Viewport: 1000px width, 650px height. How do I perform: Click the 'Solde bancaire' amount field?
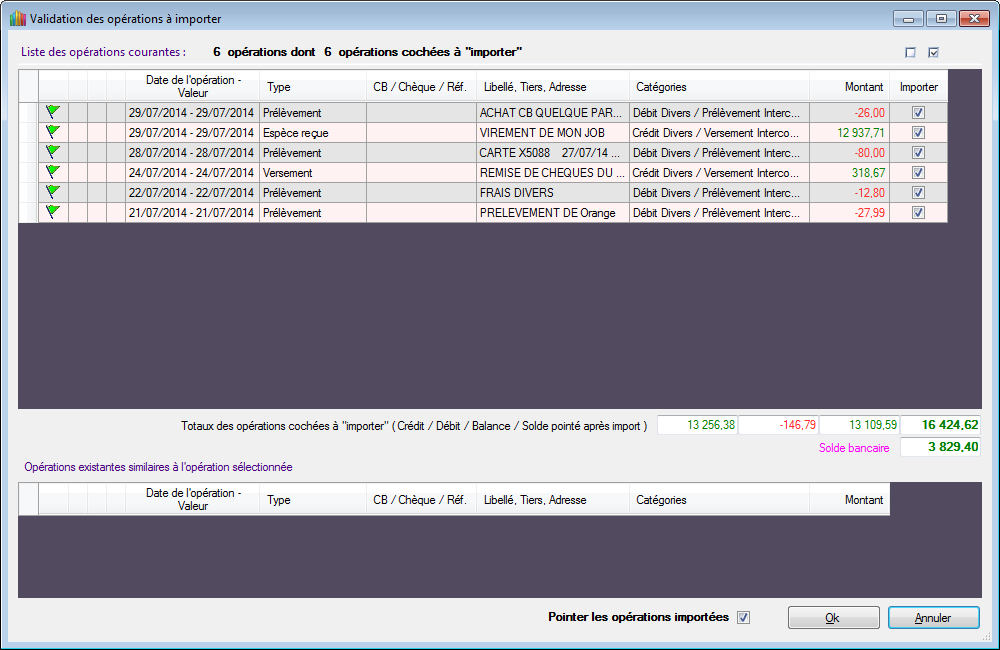(x=940, y=448)
